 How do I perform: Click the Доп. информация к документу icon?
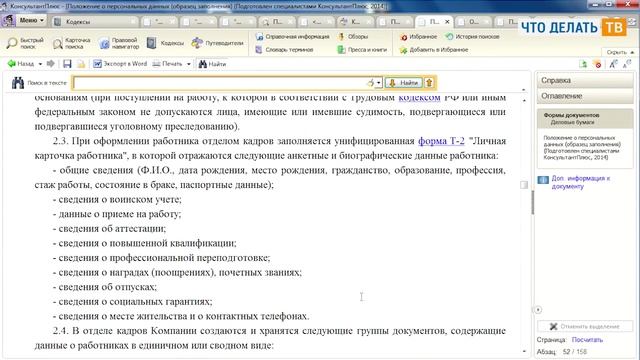(x=543, y=180)
